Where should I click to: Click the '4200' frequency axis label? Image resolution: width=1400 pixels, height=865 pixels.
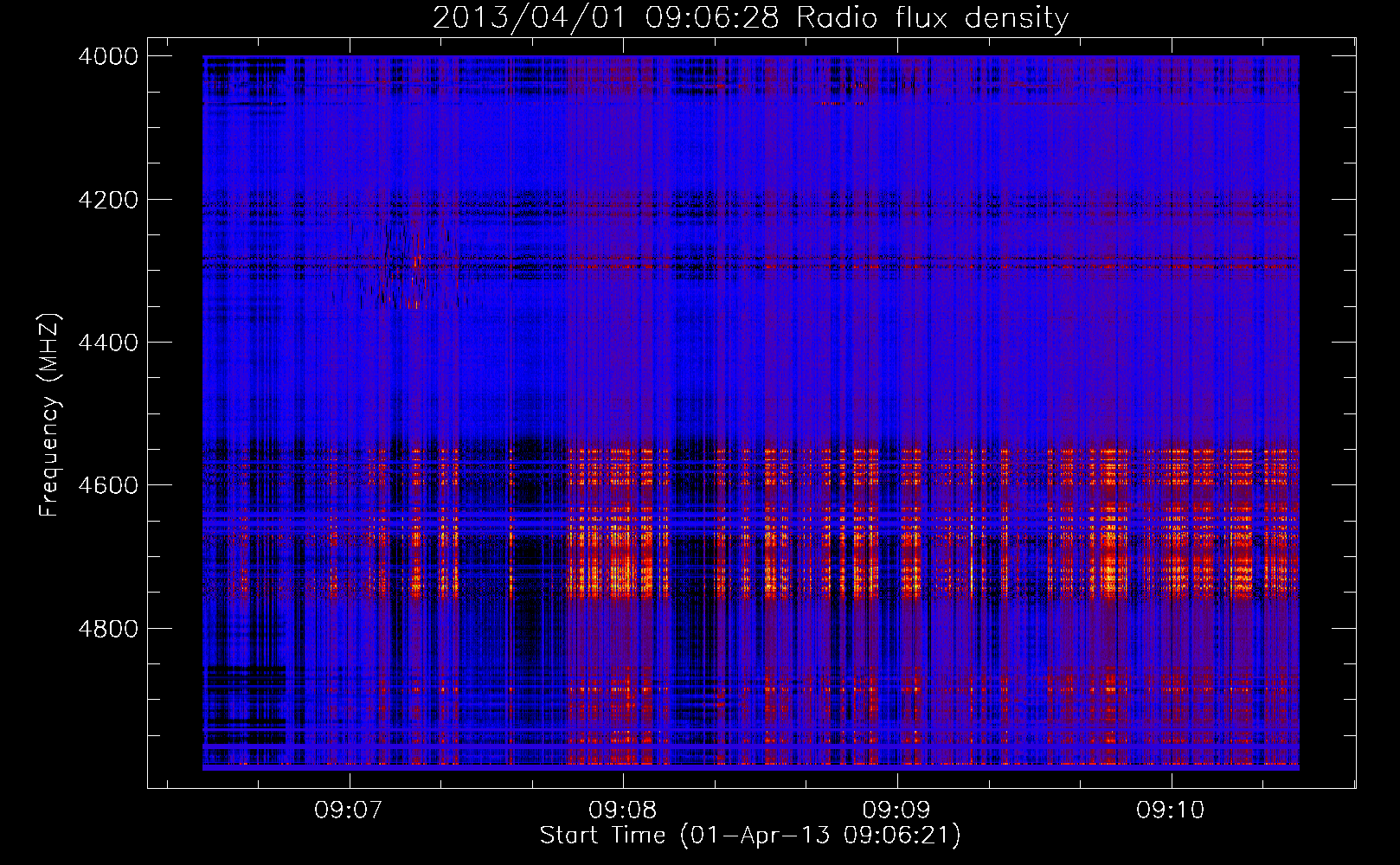(108, 200)
